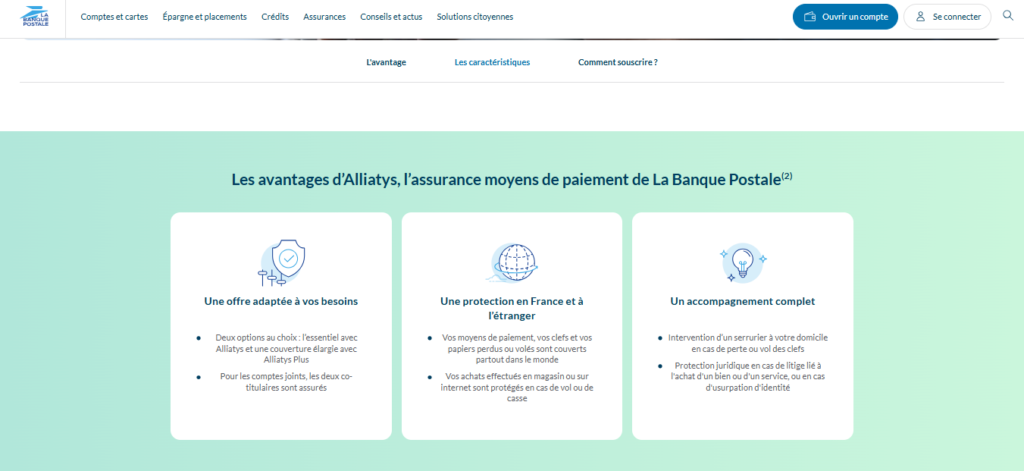Jump to the L'avantage section tab

click(x=386, y=63)
